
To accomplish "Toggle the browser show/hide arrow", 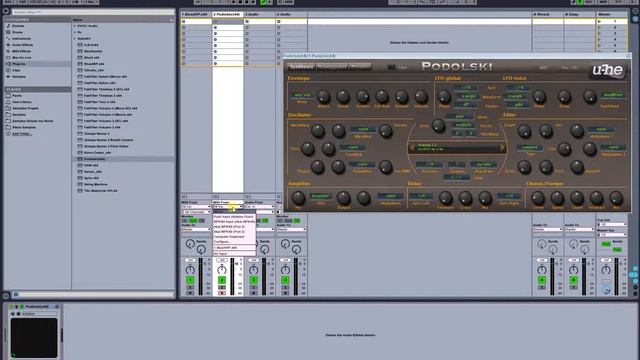I will pyautogui.click(x=6, y=11).
